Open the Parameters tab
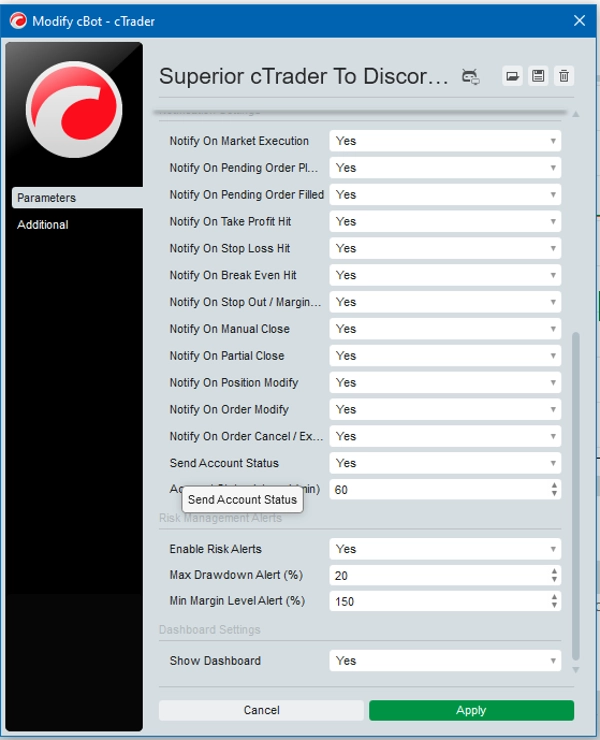This screenshot has height=740, width=600. tap(77, 198)
